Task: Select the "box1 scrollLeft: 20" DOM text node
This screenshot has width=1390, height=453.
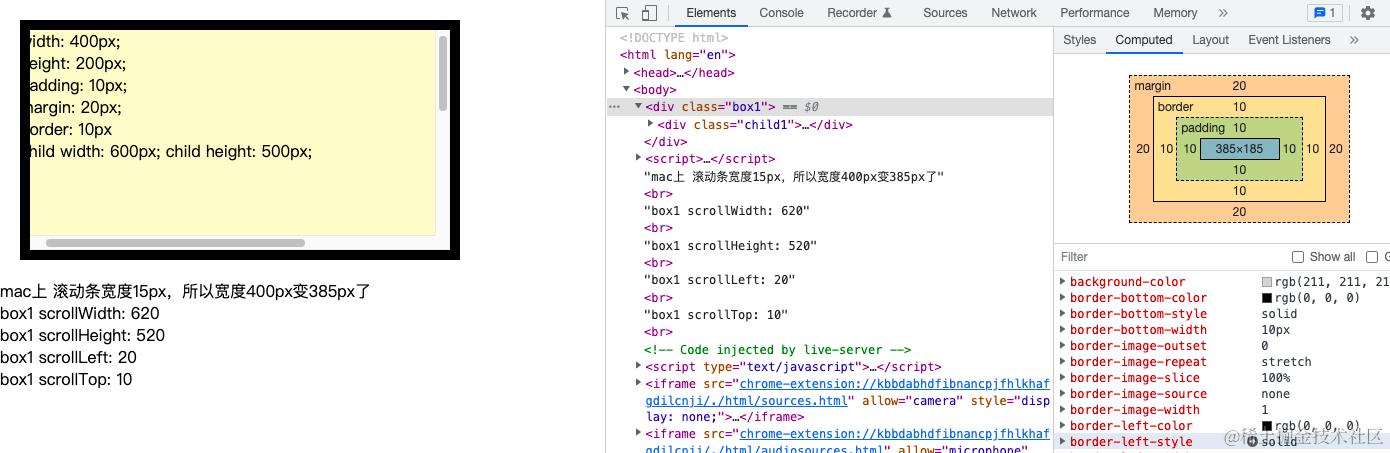Action: click(719, 280)
